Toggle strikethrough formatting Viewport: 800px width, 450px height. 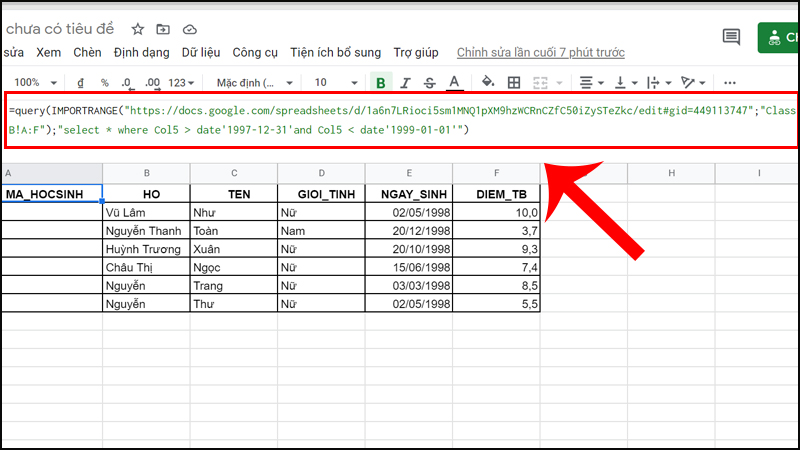(428, 82)
